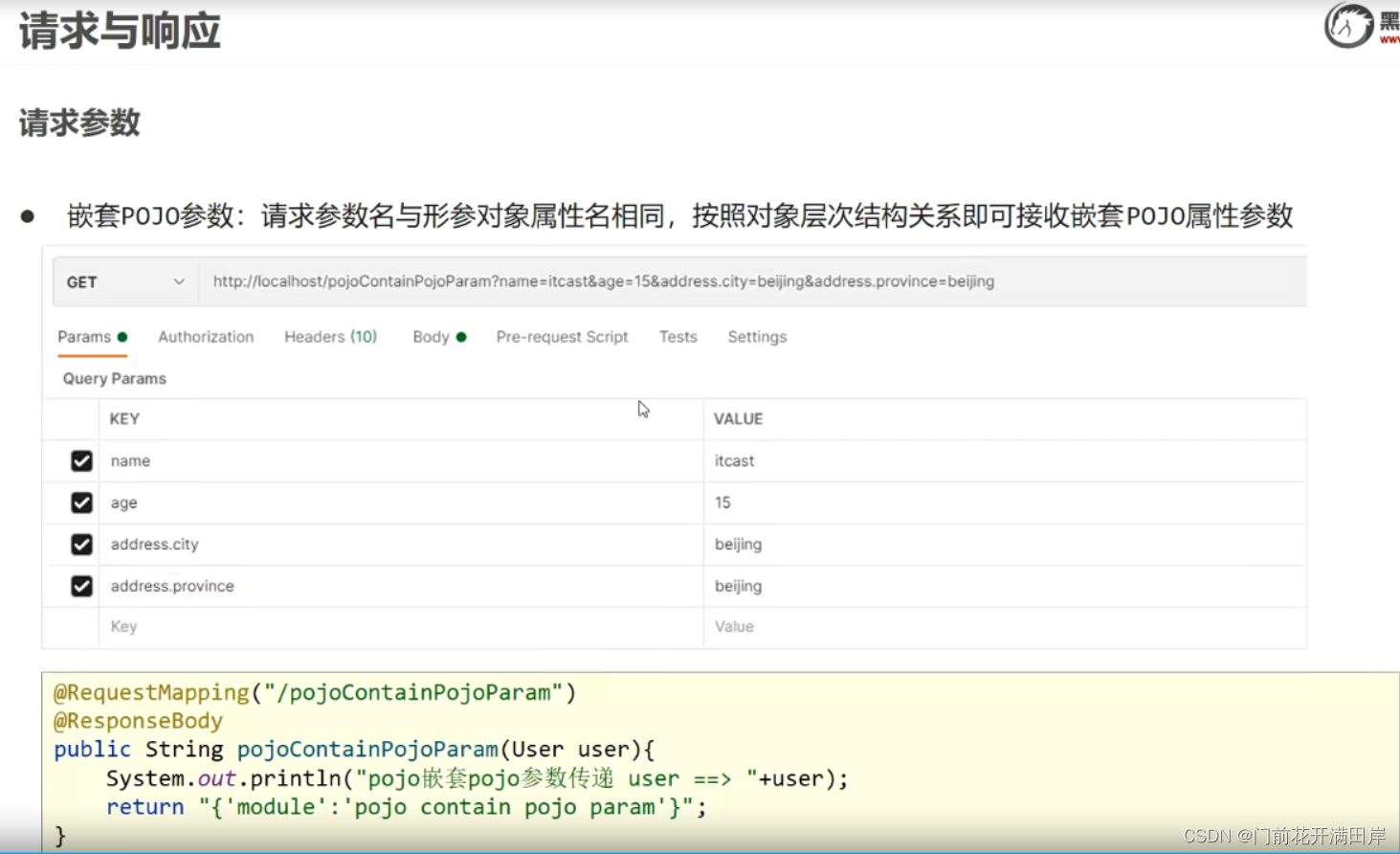Click the 'name' key cell
This screenshot has height=854, width=1400.
401,461
